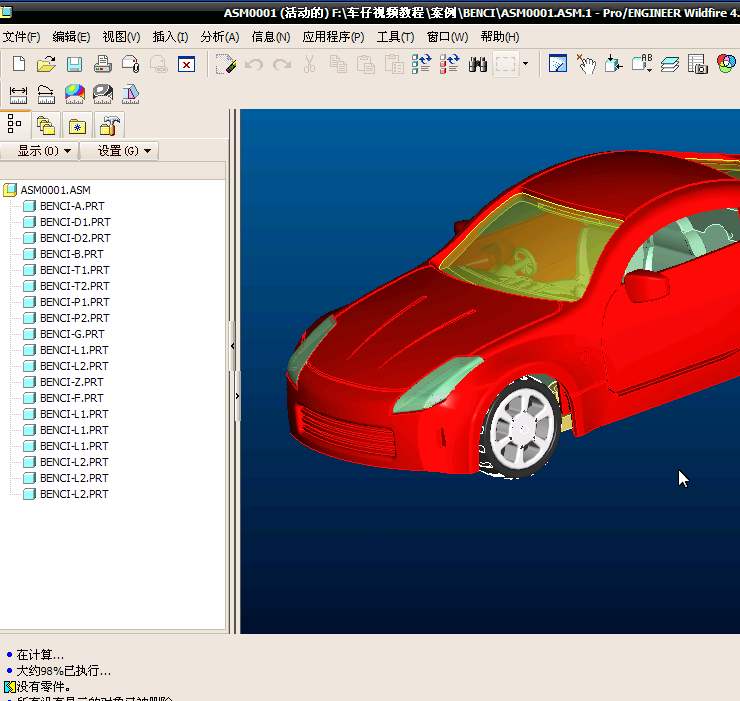Save the assembly with the floppy disk icon

[x=74, y=64]
